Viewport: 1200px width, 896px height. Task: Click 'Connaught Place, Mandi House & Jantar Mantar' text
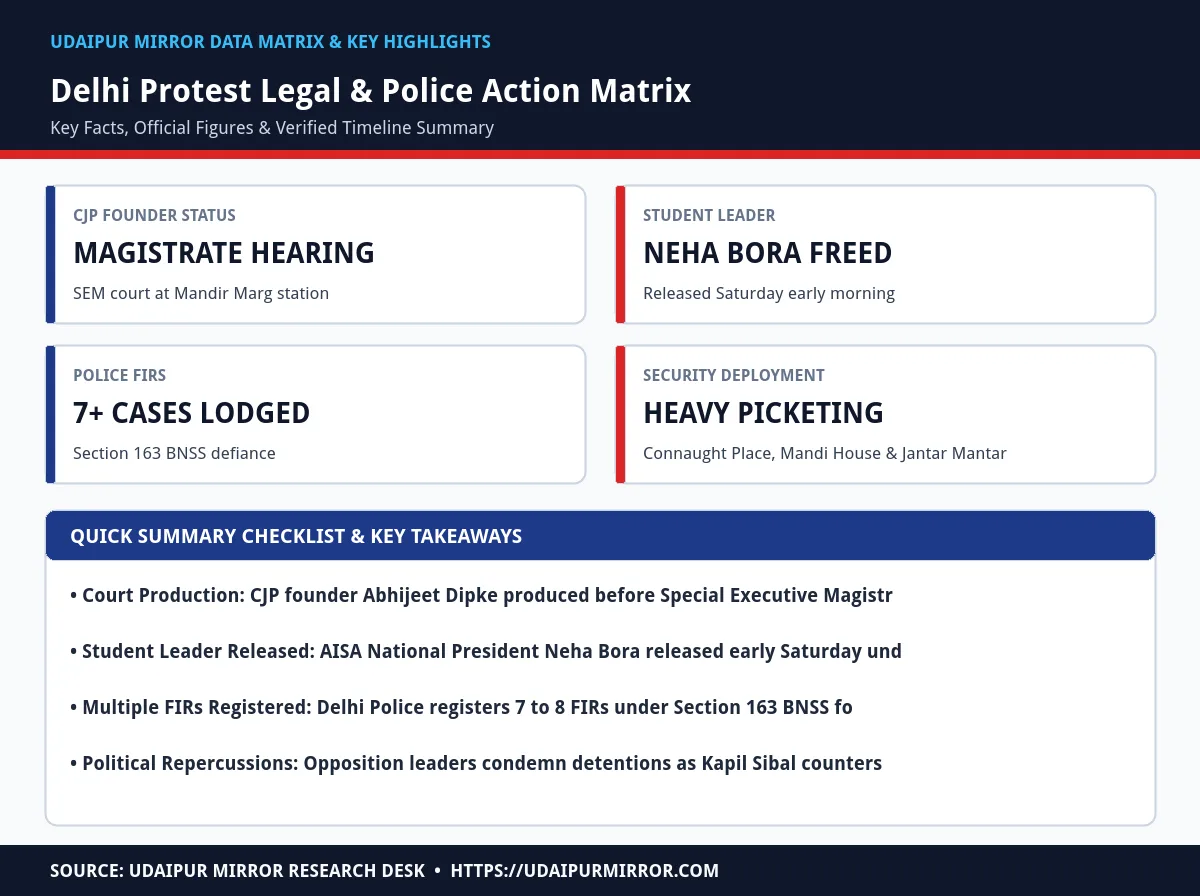(x=825, y=453)
